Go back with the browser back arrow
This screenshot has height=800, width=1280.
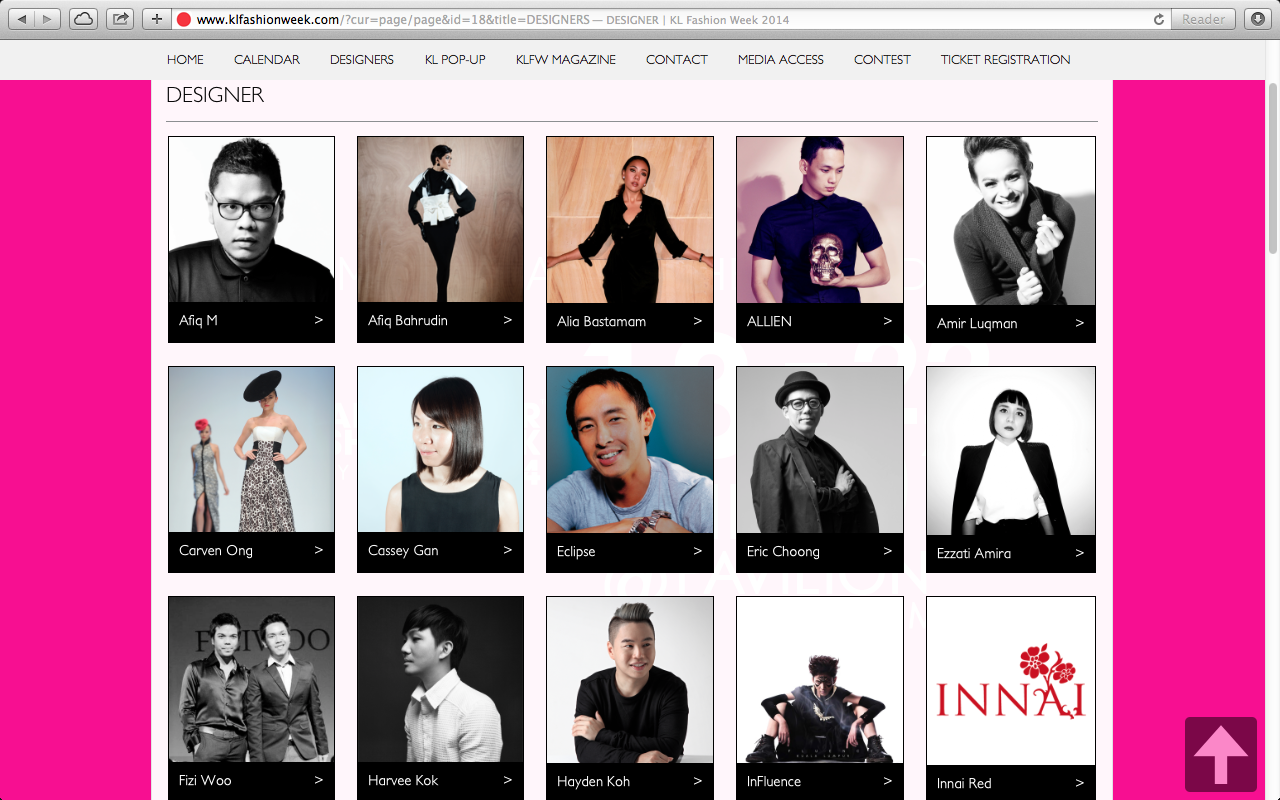pyautogui.click(x=22, y=19)
